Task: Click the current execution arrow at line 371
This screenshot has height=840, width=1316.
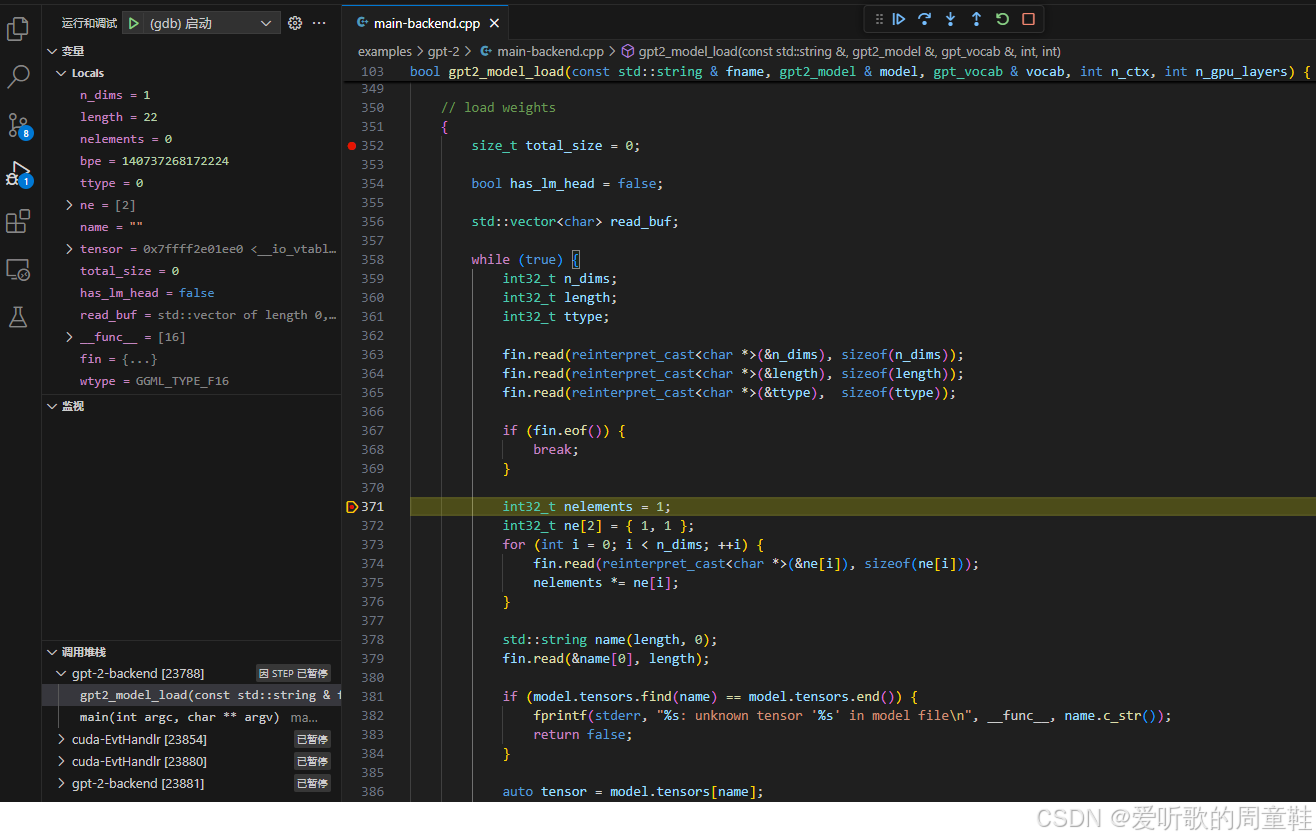Action: pos(351,507)
